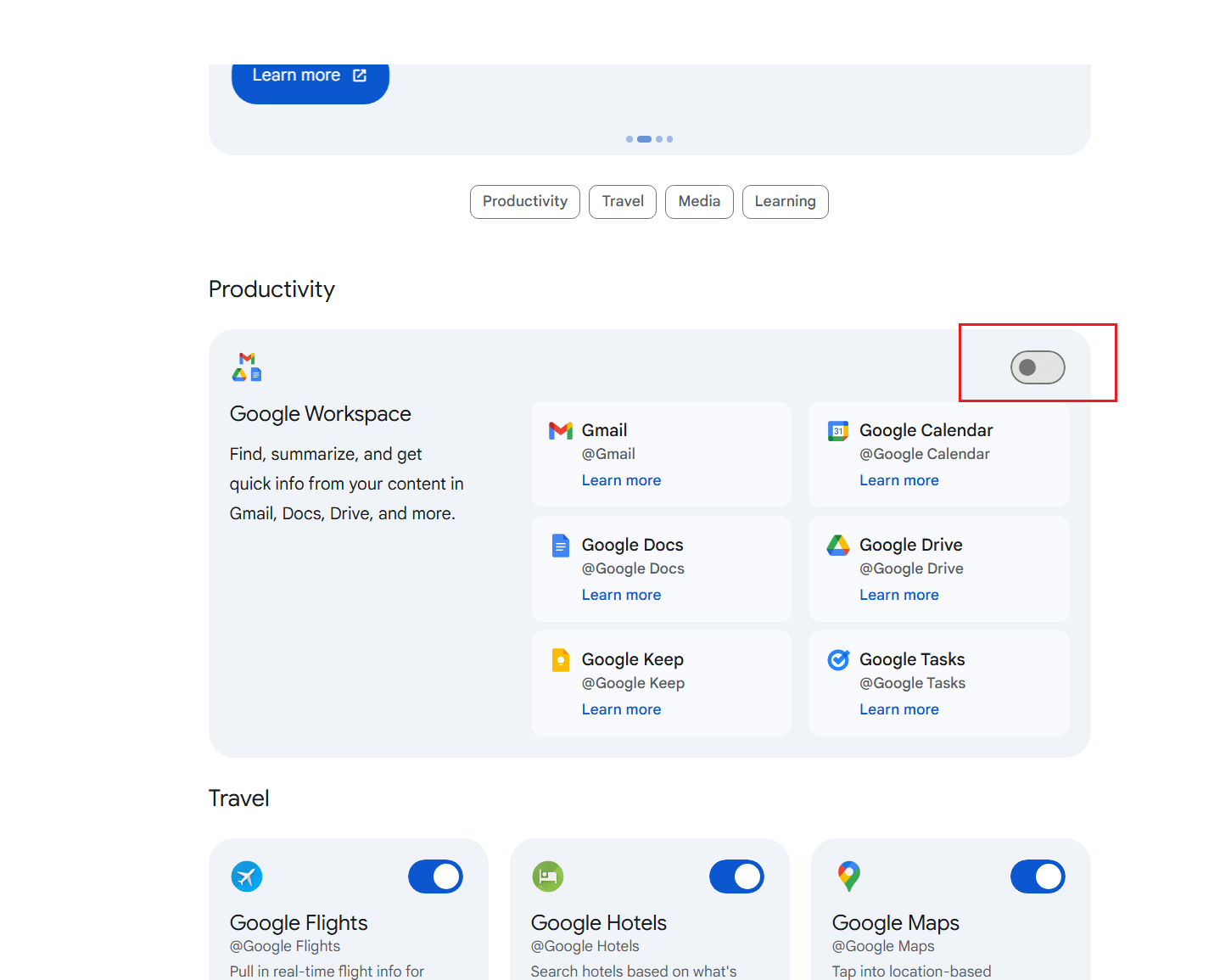Viewport: 1231px width, 980px height.
Task: Enable the Google Workspace toggle
Action: click(x=1037, y=367)
